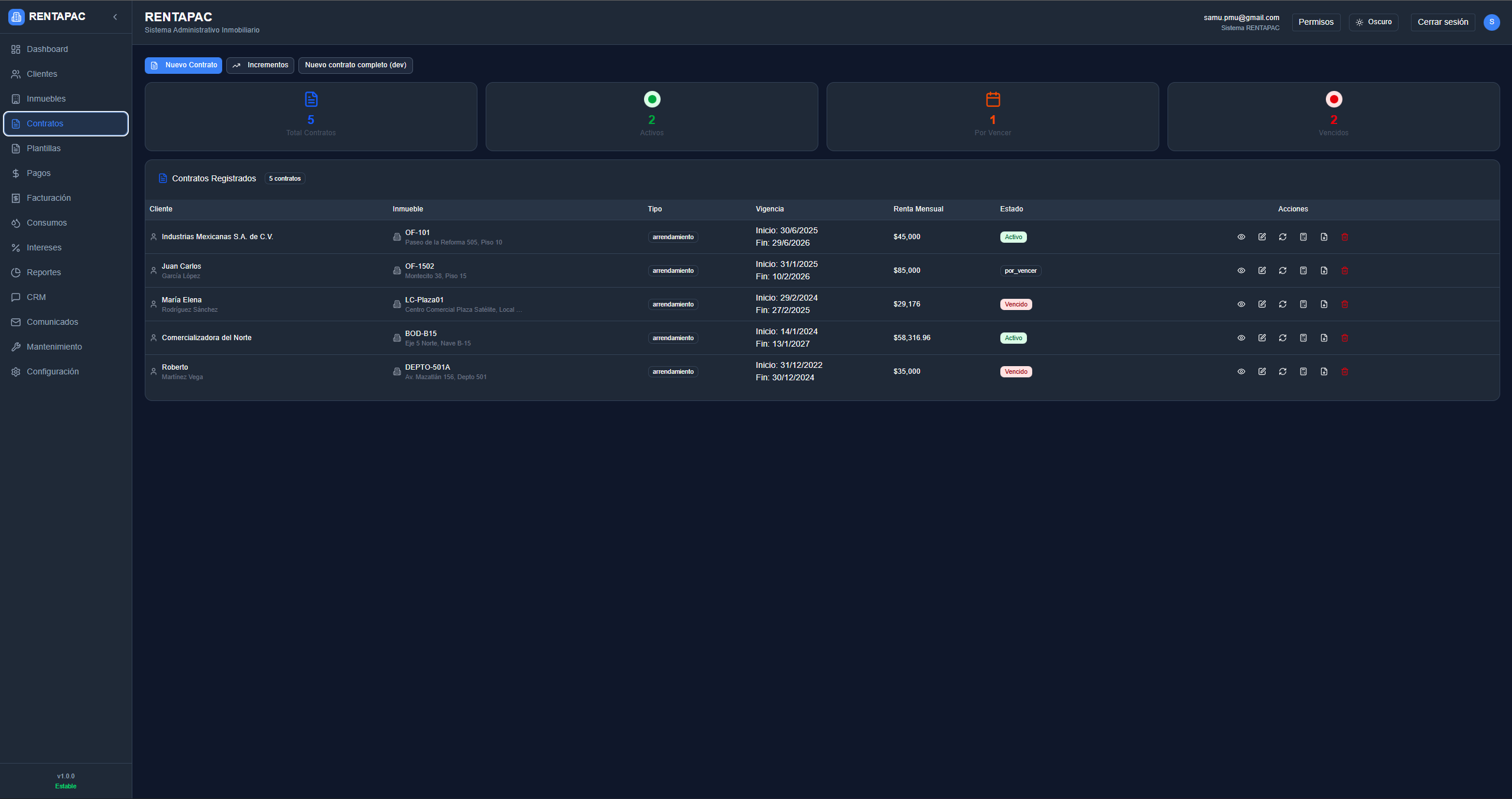Open the Incrementos button

(x=260, y=65)
